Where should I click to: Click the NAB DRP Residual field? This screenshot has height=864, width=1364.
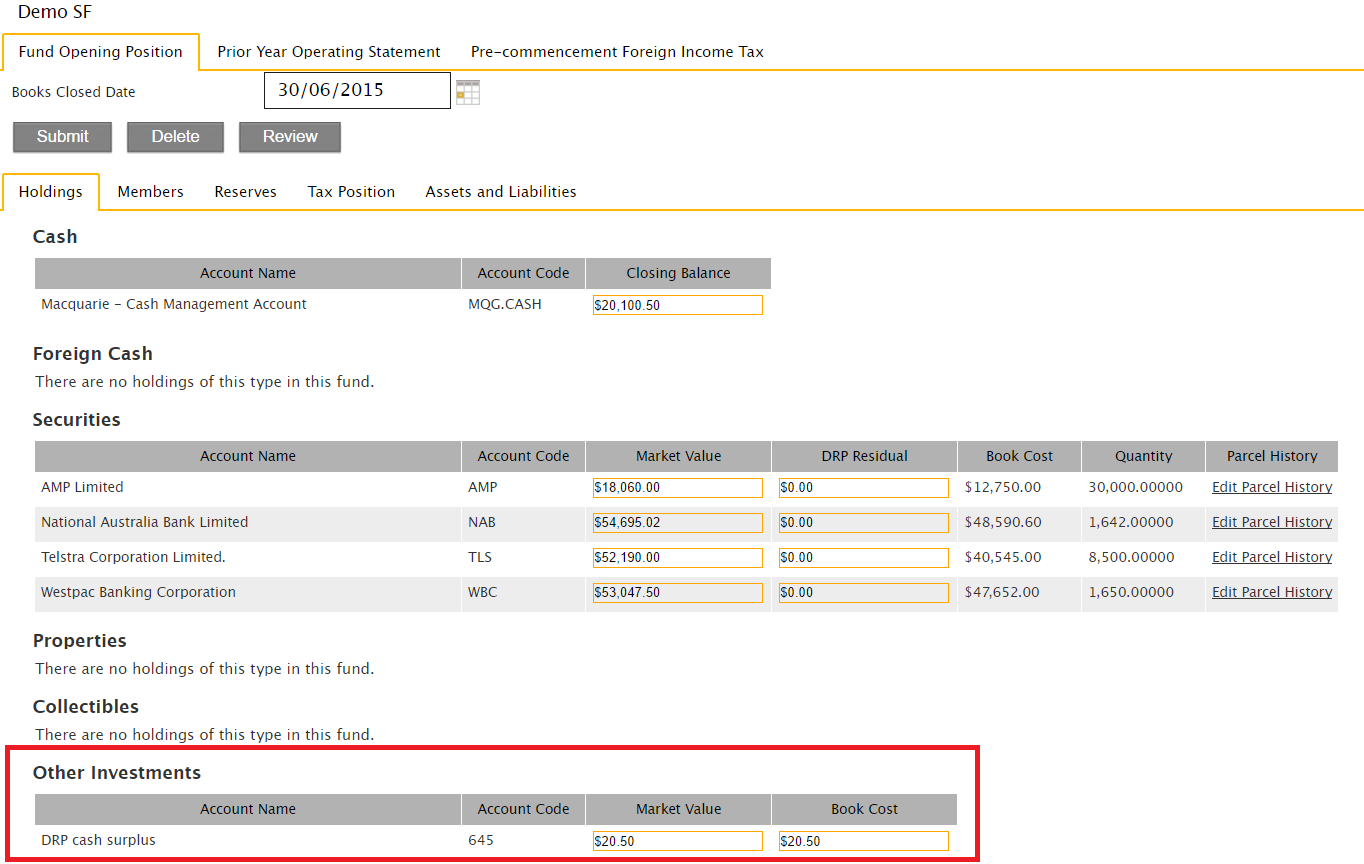[863, 522]
